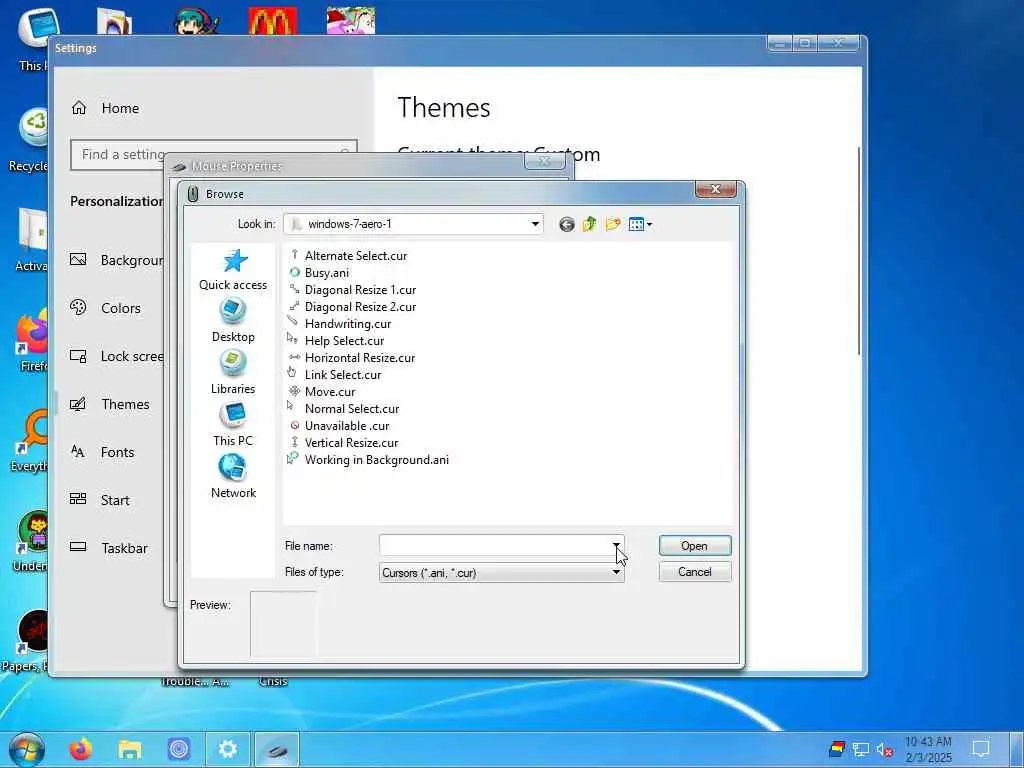The width and height of the screenshot is (1024, 768).
Task: Select the Busy.ani cursor file
Action: [319, 273]
